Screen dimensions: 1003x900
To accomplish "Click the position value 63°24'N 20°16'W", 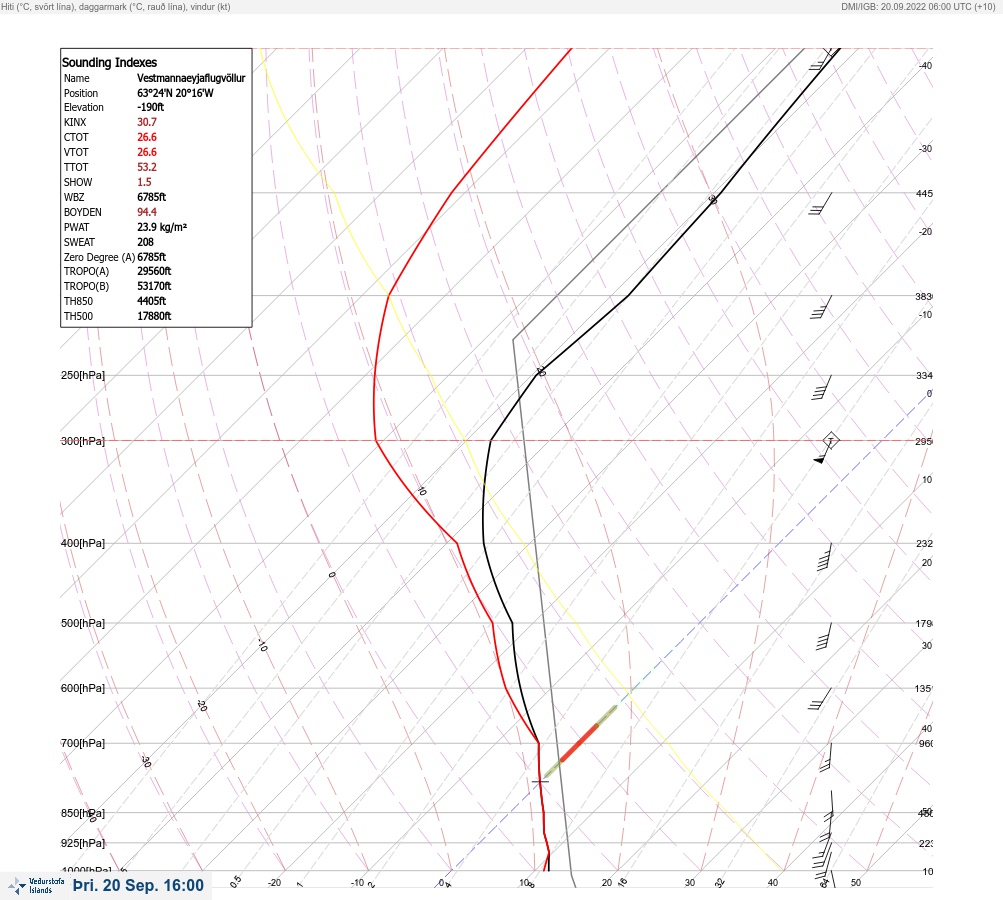I will 175,93.
